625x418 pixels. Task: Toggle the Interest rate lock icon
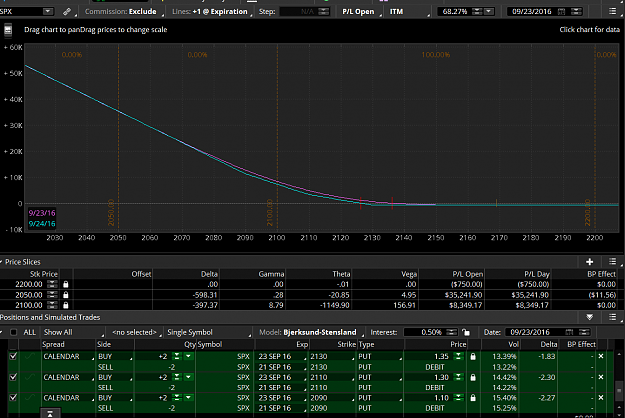[x=466, y=332]
